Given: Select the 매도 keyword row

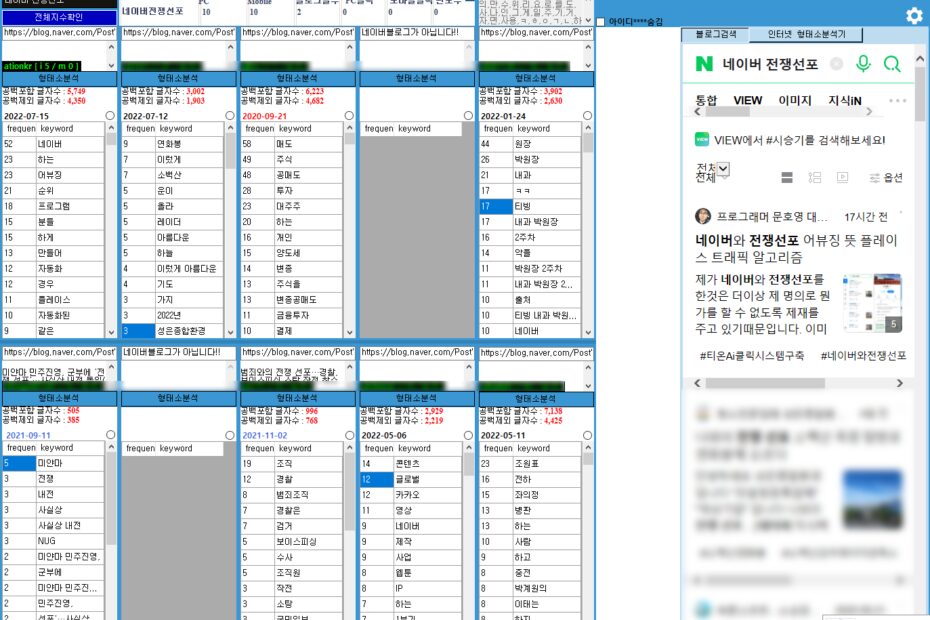Looking at the screenshot, I should [x=292, y=144].
